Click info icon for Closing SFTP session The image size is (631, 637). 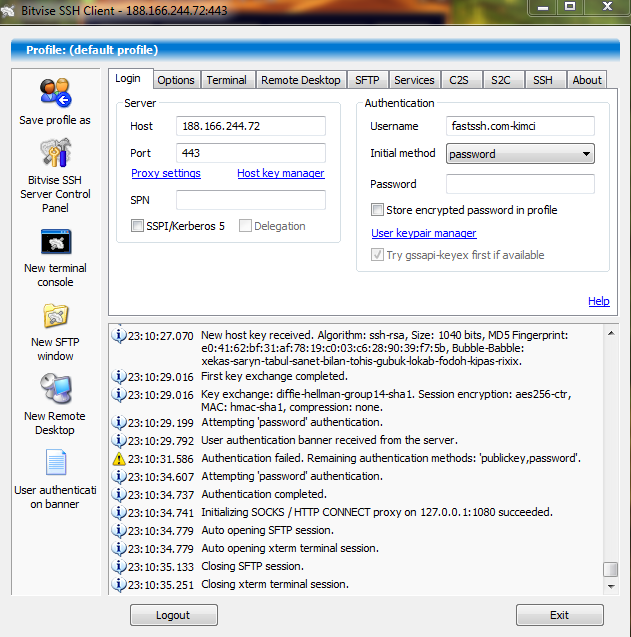[119, 566]
